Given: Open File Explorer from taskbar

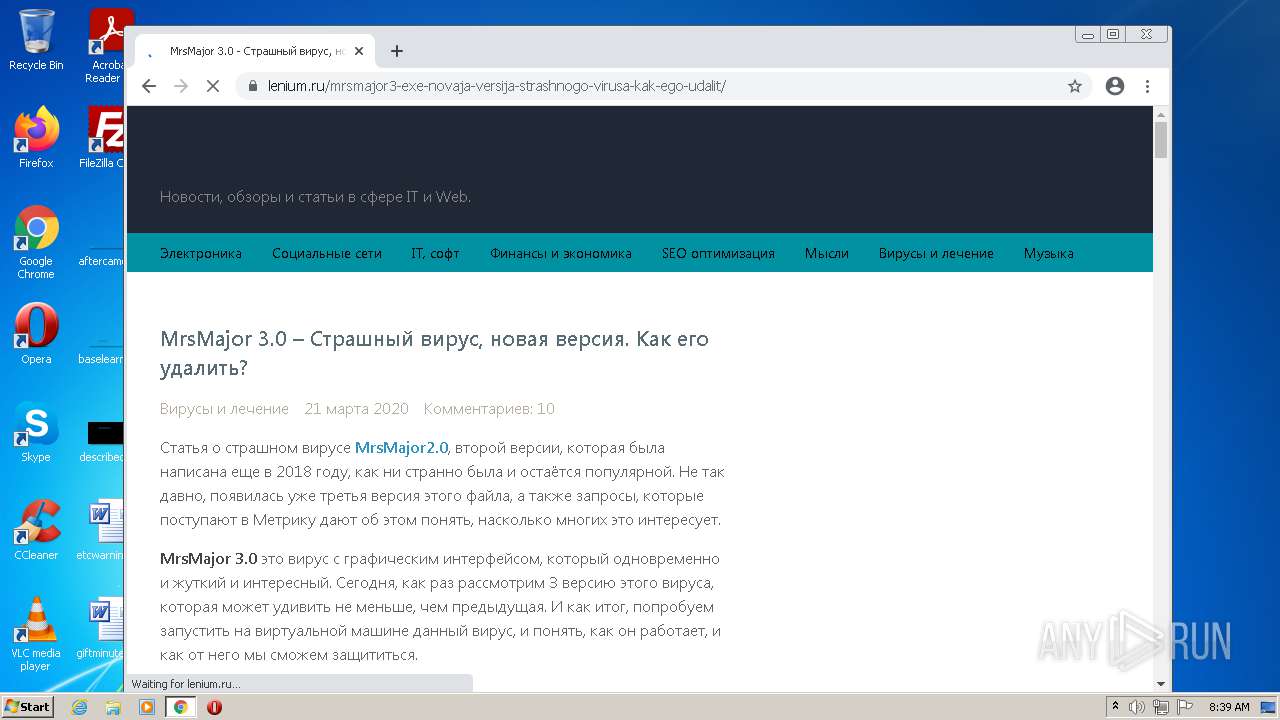Looking at the screenshot, I should [x=113, y=707].
